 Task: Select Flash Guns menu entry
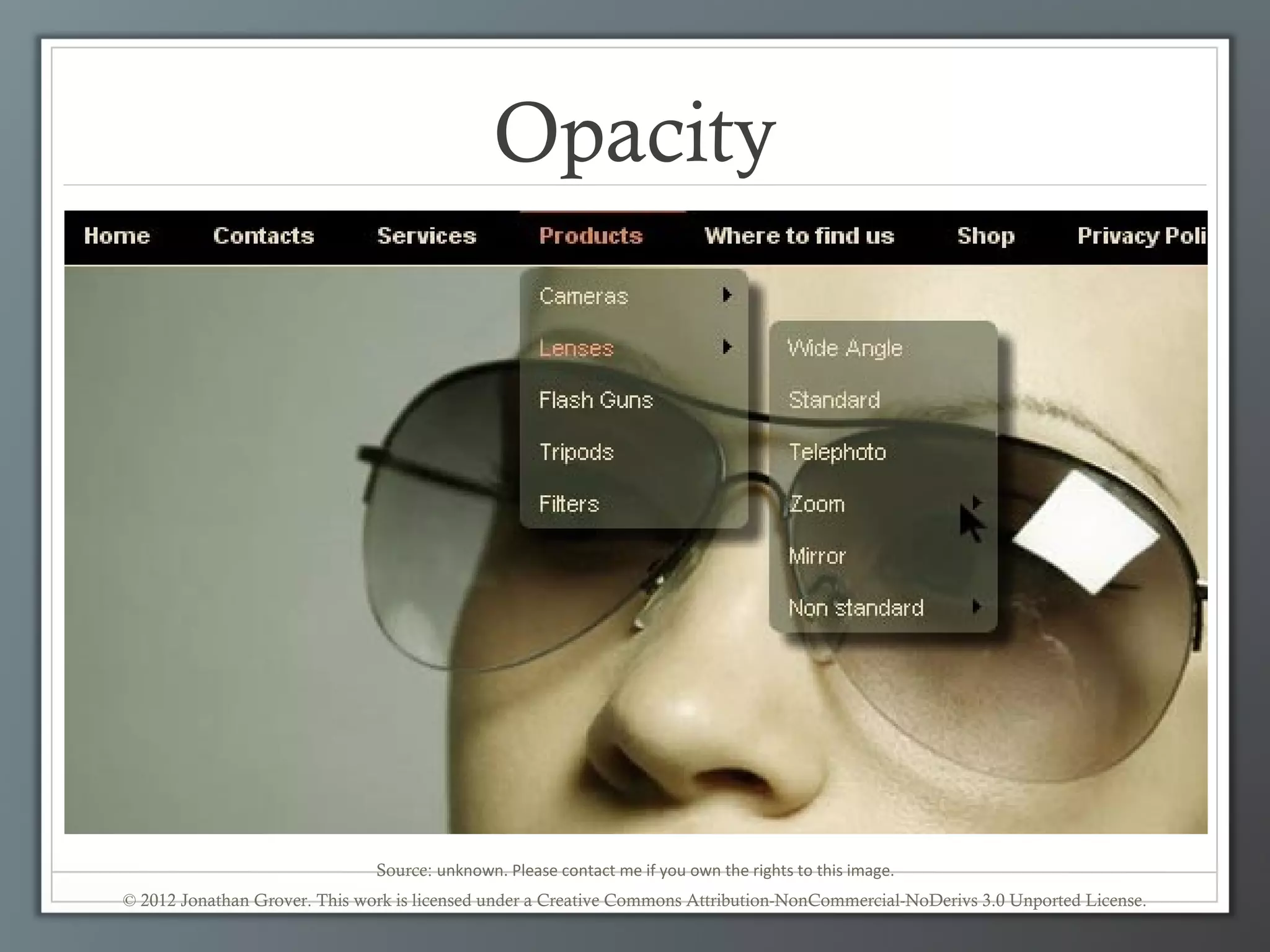(x=596, y=400)
